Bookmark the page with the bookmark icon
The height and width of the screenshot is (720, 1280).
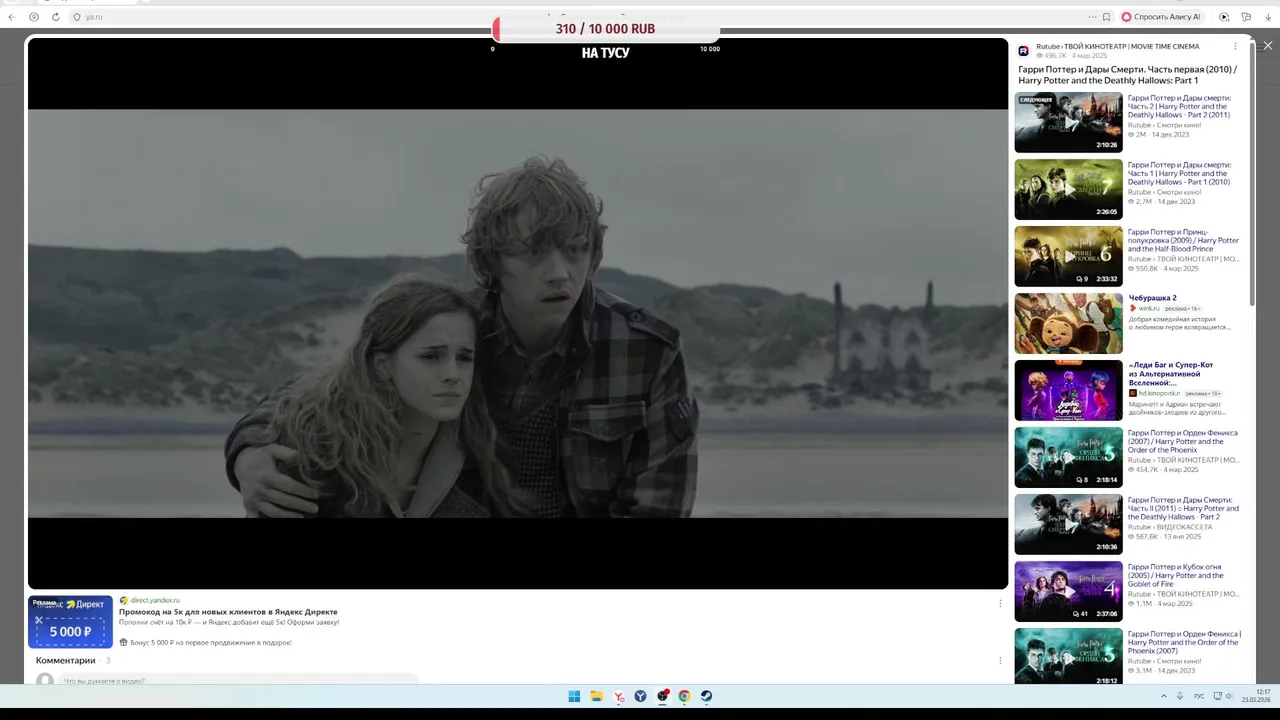tap(1106, 17)
